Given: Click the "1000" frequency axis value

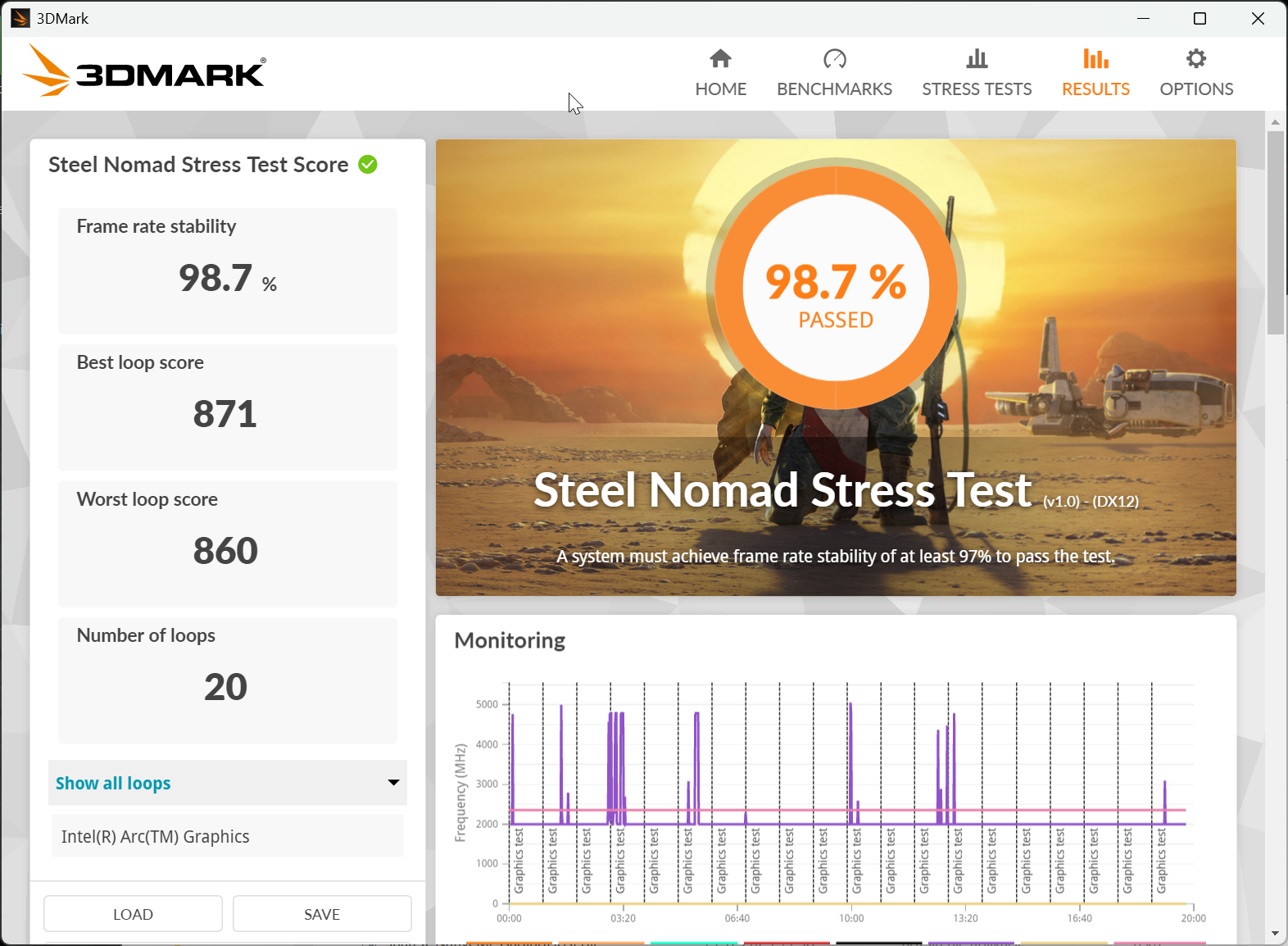Looking at the screenshot, I should (487, 863).
